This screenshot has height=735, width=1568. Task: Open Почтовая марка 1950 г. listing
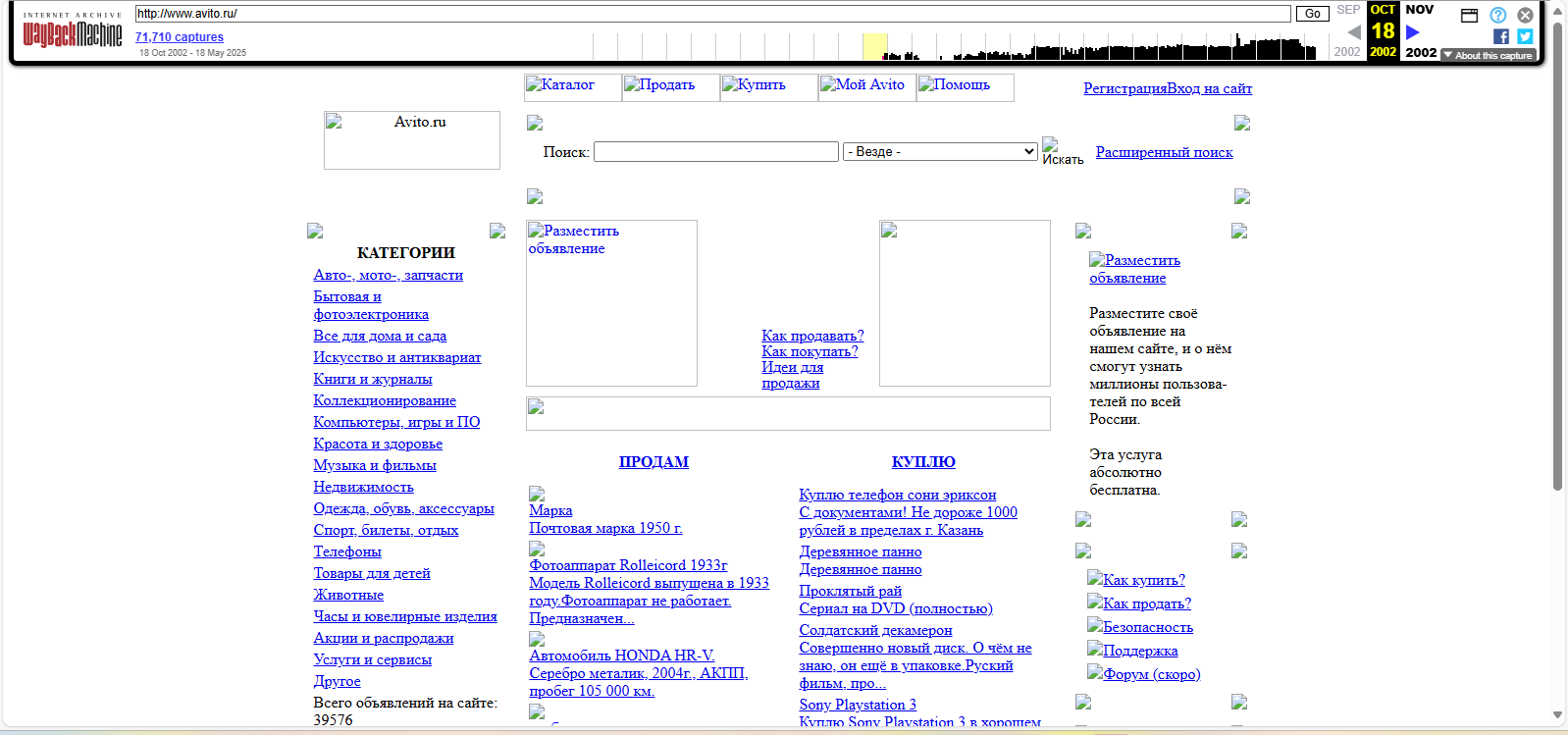605,528
